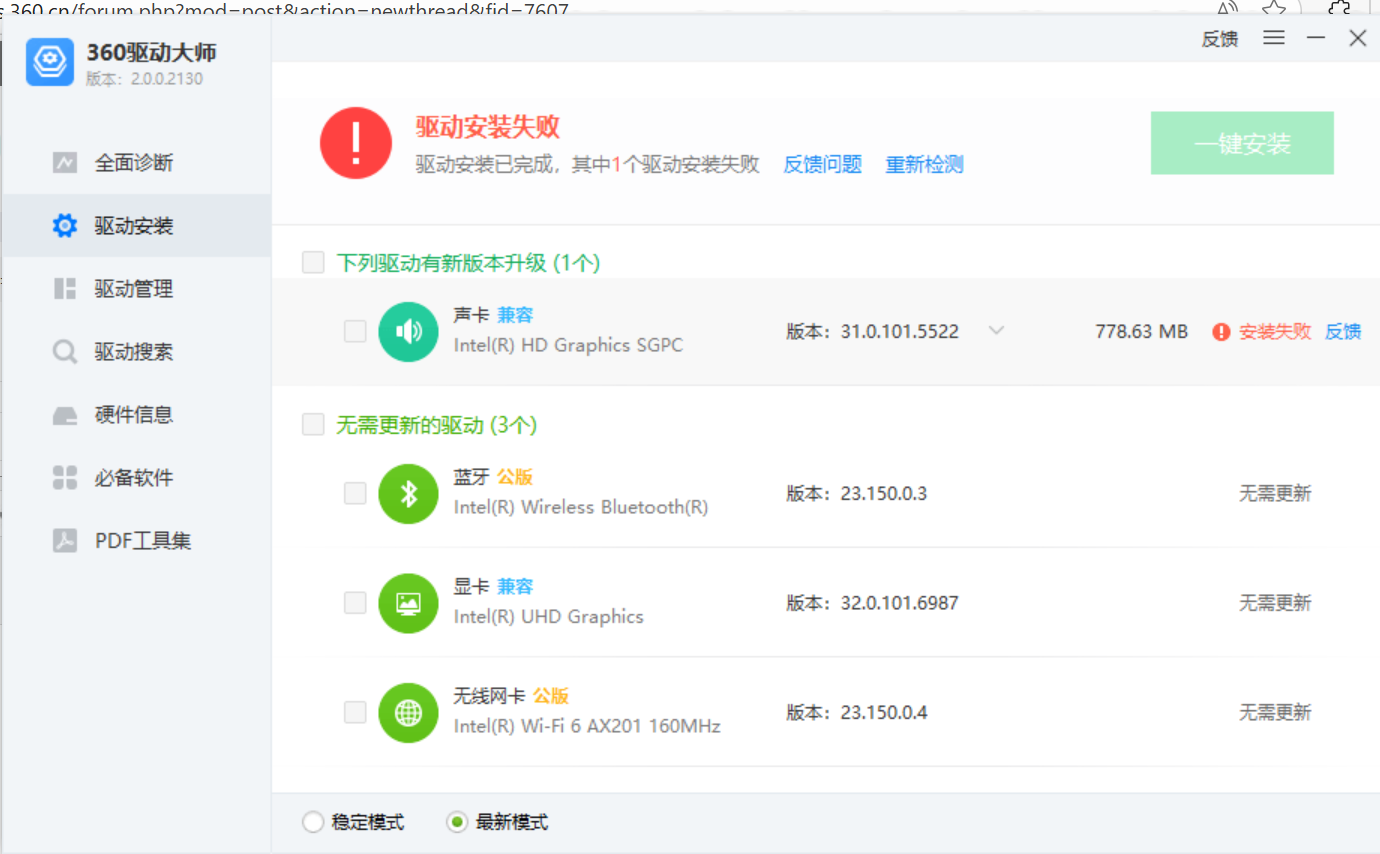The height and width of the screenshot is (854, 1380).
Task: Expand the version dropdown for 31.0.101.5522
Action: [996, 331]
